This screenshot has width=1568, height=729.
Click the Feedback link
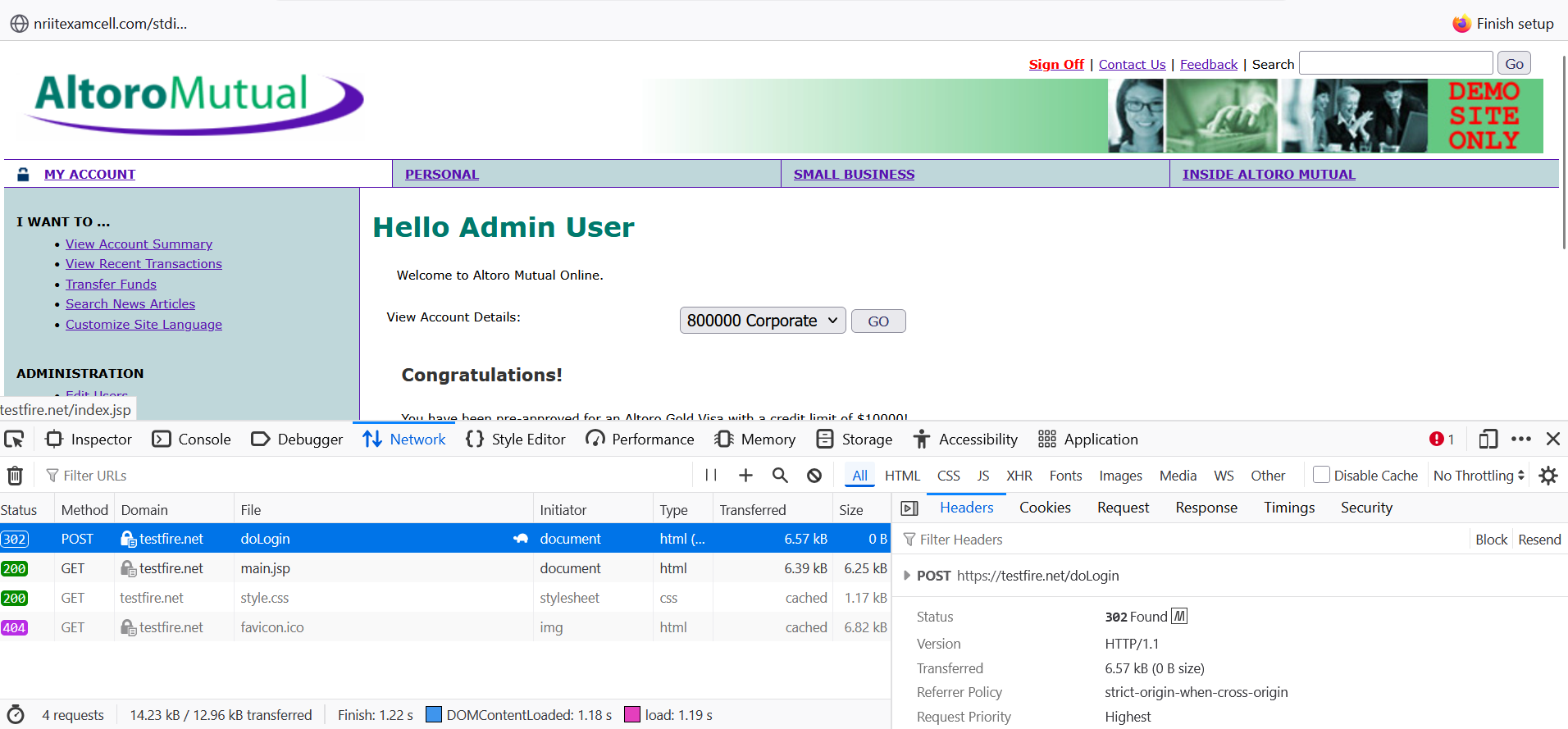coord(1209,64)
